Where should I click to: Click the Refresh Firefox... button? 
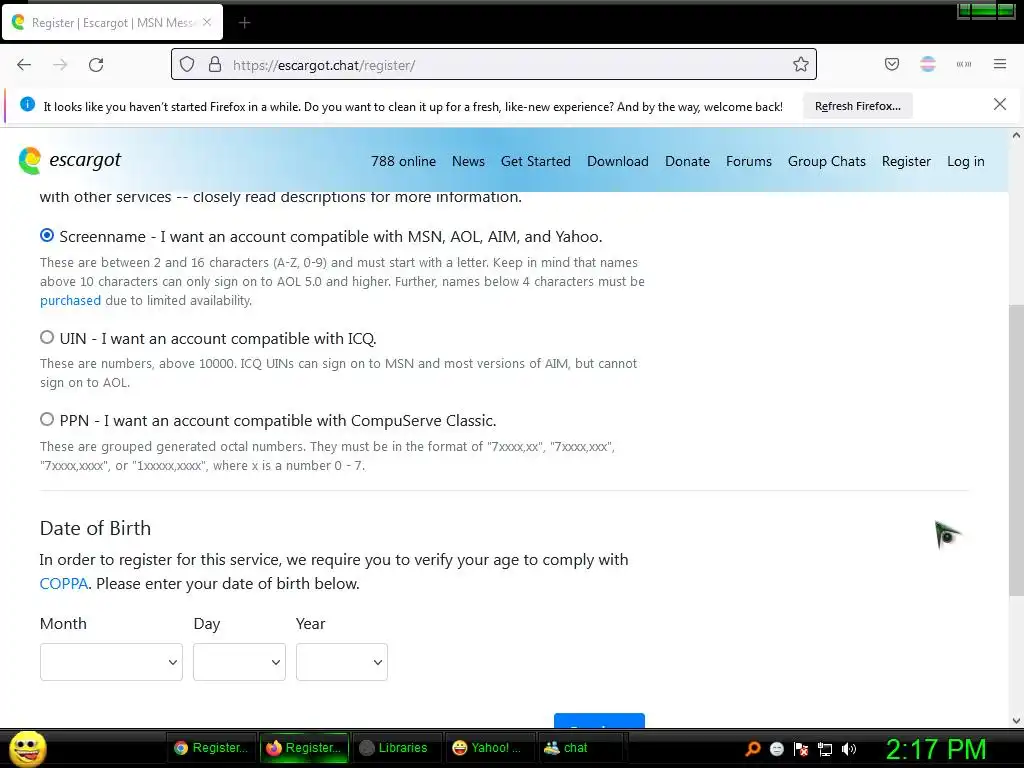[x=857, y=106]
